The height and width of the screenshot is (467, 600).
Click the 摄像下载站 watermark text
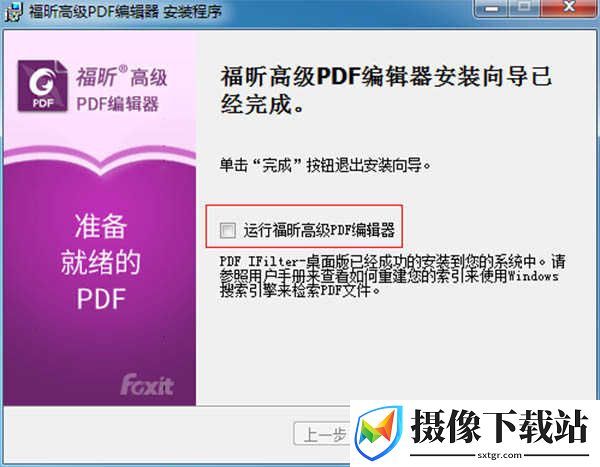pos(499,426)
